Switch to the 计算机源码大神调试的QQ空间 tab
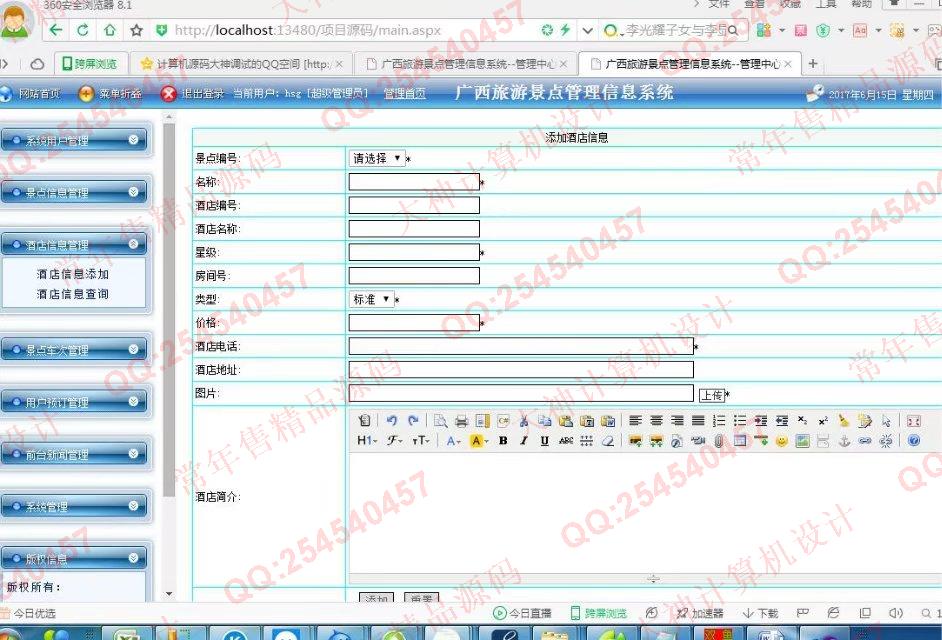This screenshot has height=640, width=942. click(240, 64)
